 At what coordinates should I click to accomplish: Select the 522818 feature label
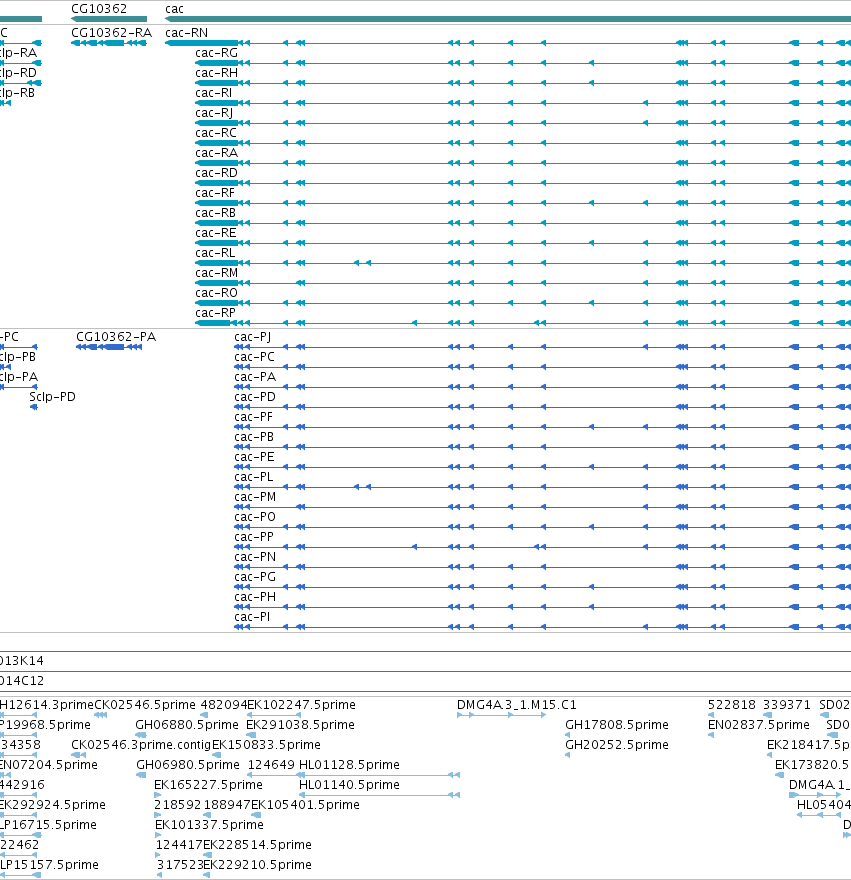[x=731, y=705]
